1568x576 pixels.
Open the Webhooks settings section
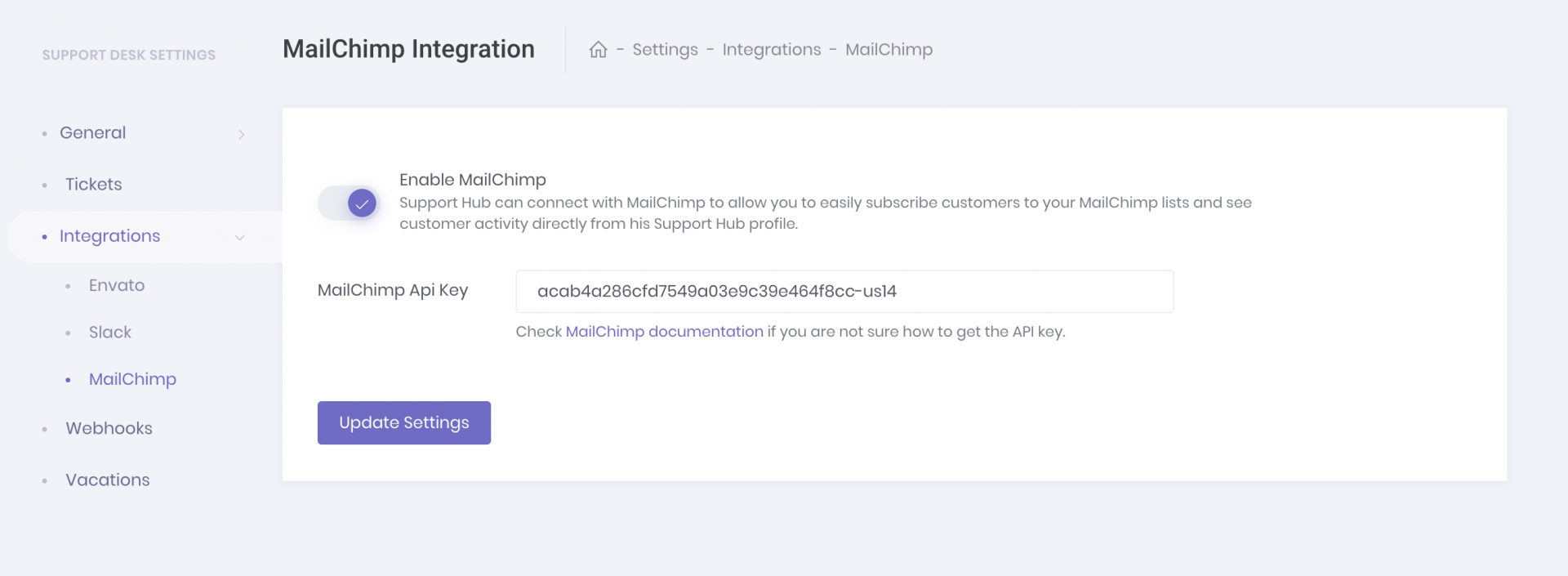click(x=109, y=428)
